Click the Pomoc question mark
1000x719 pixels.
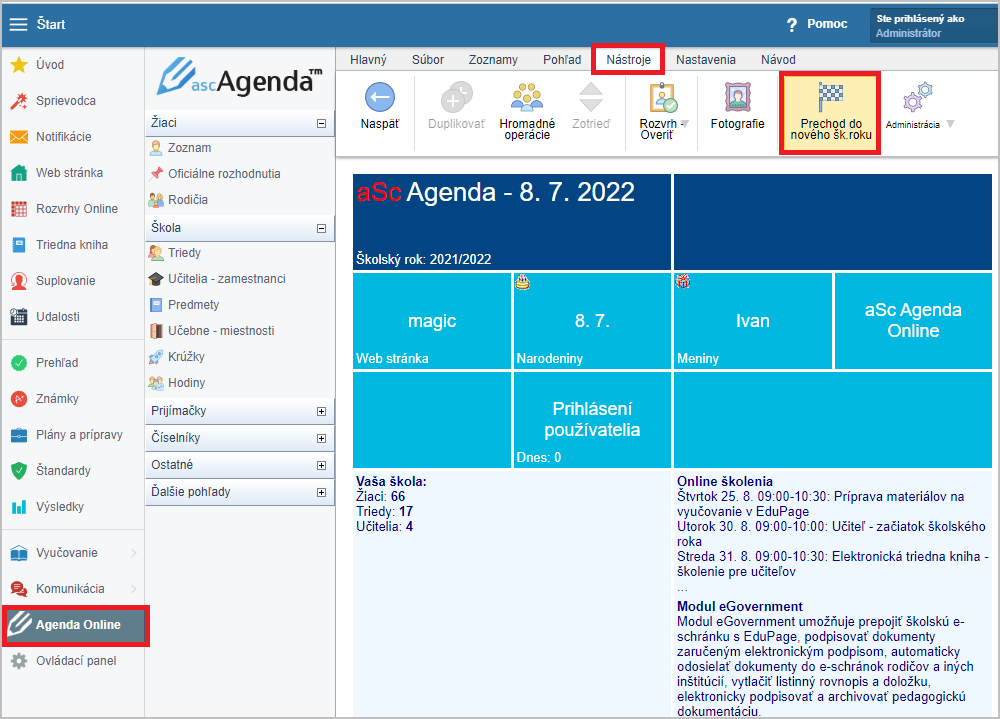pyautogui.click(x=791, y=24)
